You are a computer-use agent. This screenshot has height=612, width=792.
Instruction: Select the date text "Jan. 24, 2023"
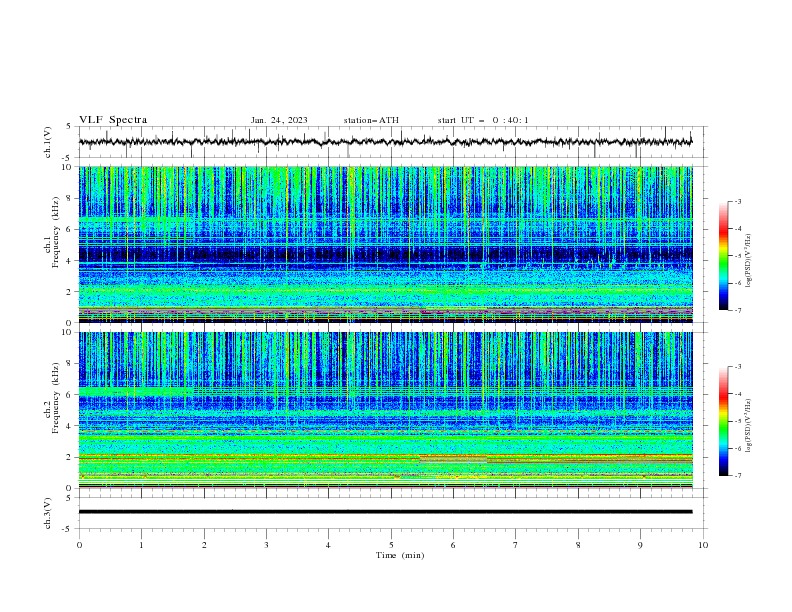pos(279,120)
